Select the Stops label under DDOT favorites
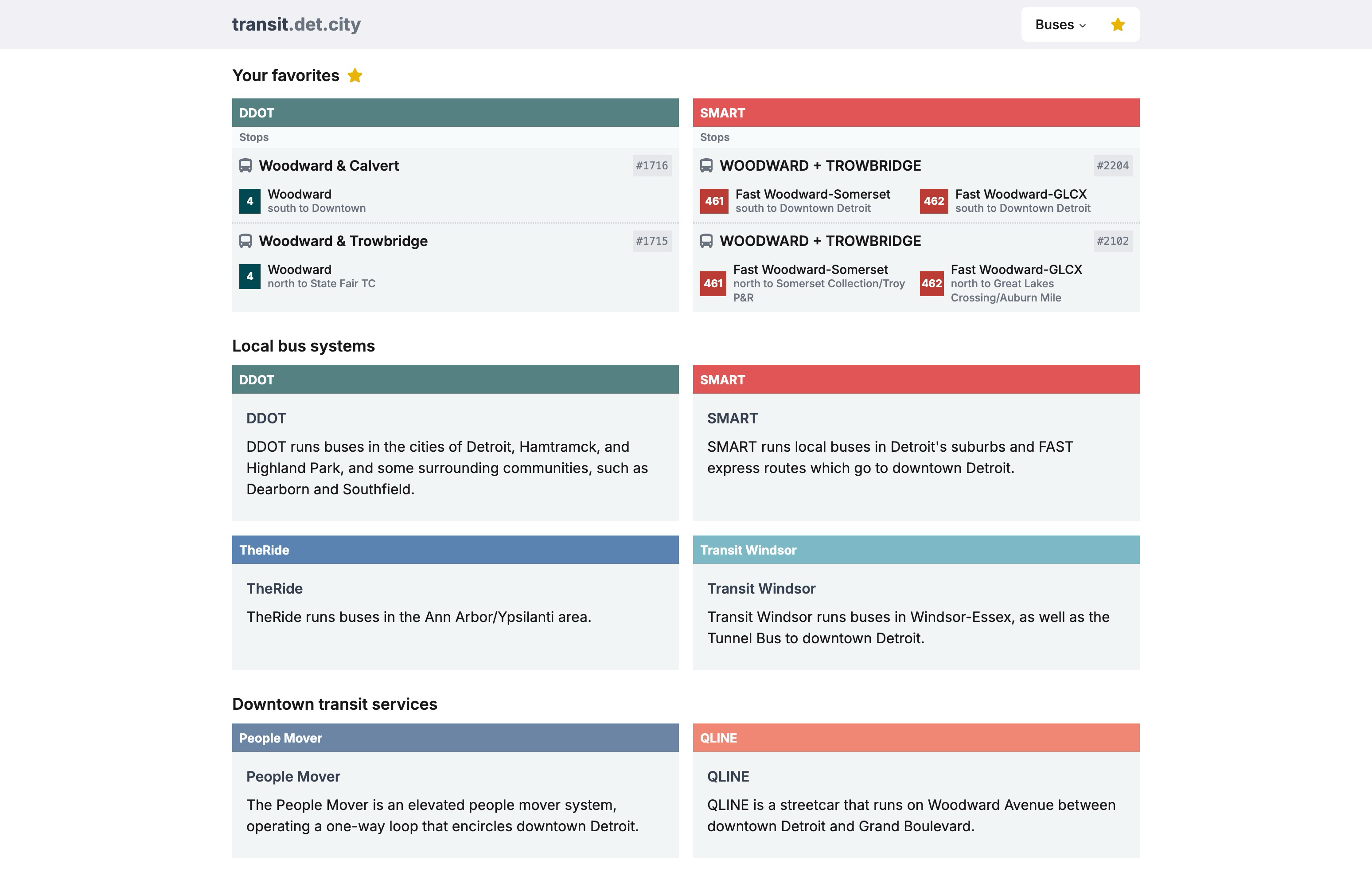The width and height of the screenshot is (1372, 872). click(x=253, y=137)
